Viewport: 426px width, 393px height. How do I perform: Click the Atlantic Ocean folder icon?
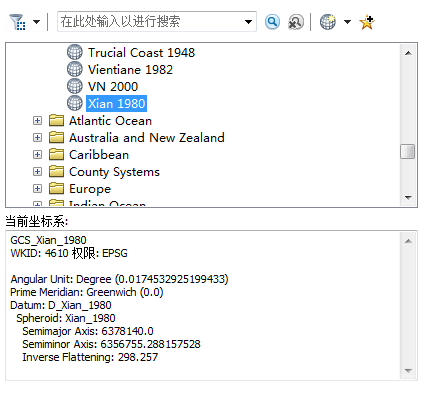pyautogui.click(x=56, y=120)
